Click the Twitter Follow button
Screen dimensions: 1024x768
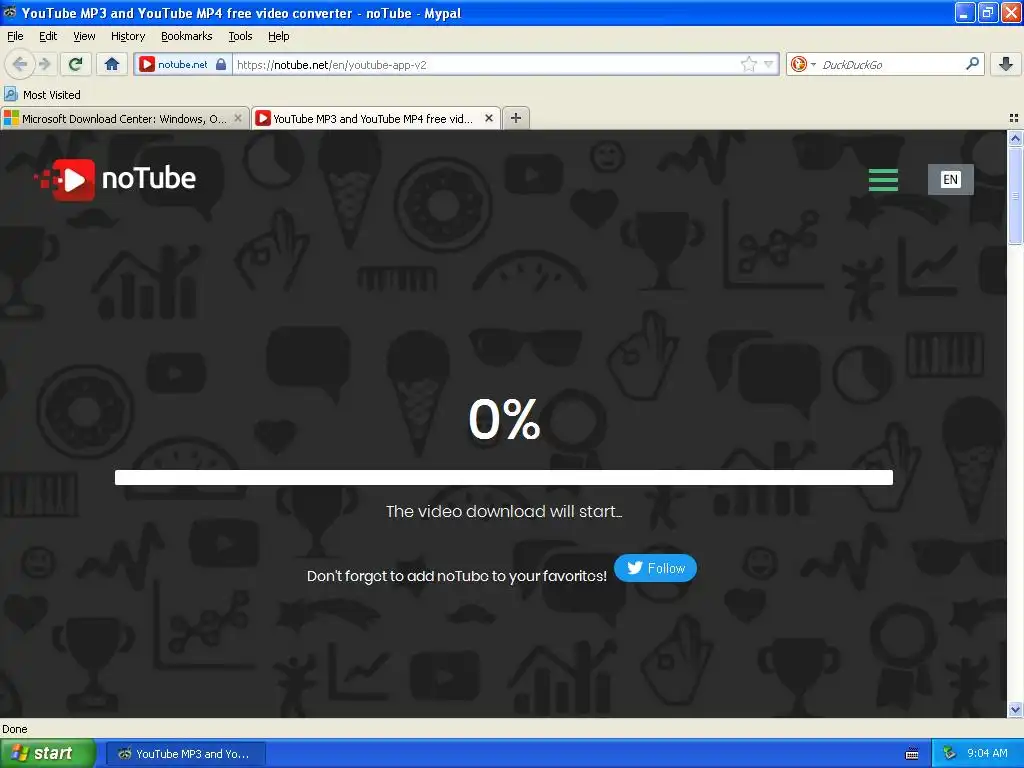[655, 568]
